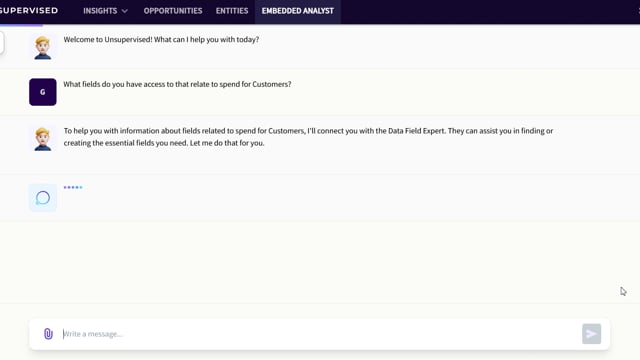Click the chat bubble typing indicator icon
Screen dimensions: 640x360
(43, 198)
